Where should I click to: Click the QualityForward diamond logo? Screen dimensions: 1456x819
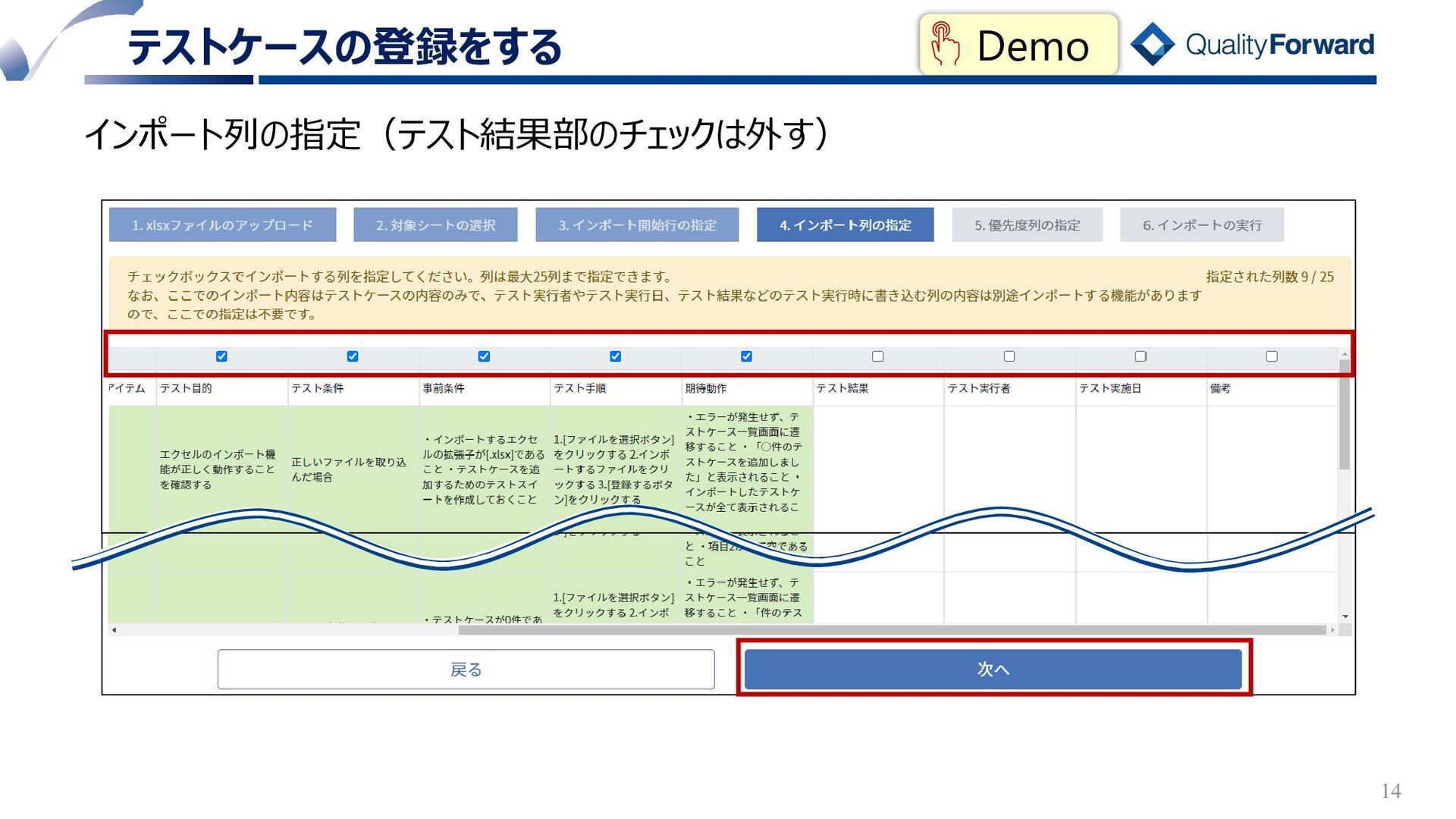click(x=1152, y=44)
